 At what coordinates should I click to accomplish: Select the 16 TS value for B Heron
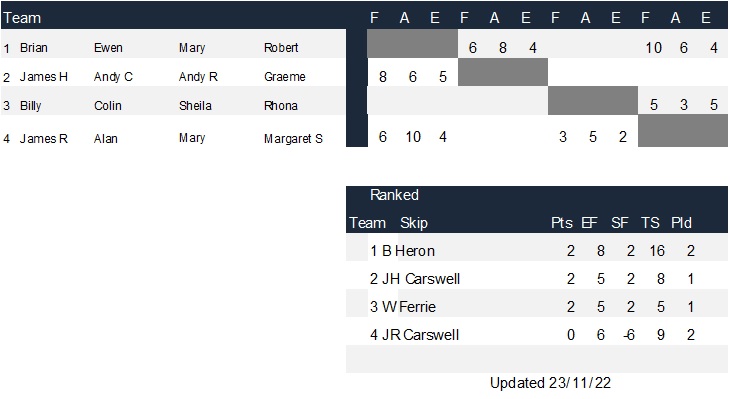pos(657,251)
